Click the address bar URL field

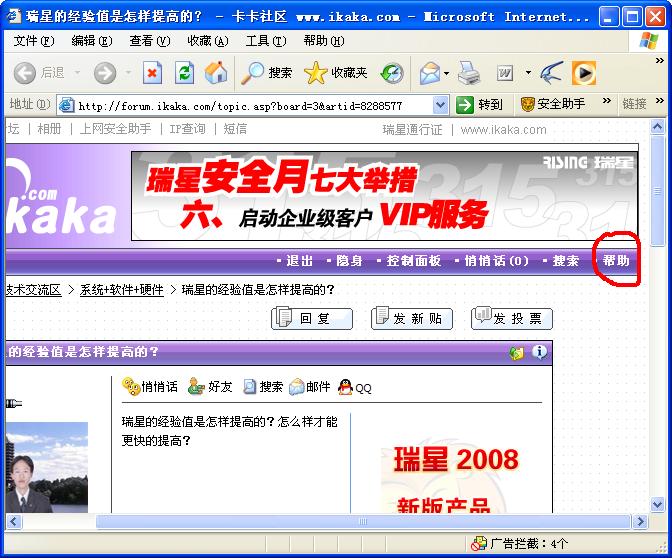click(255, 105)
